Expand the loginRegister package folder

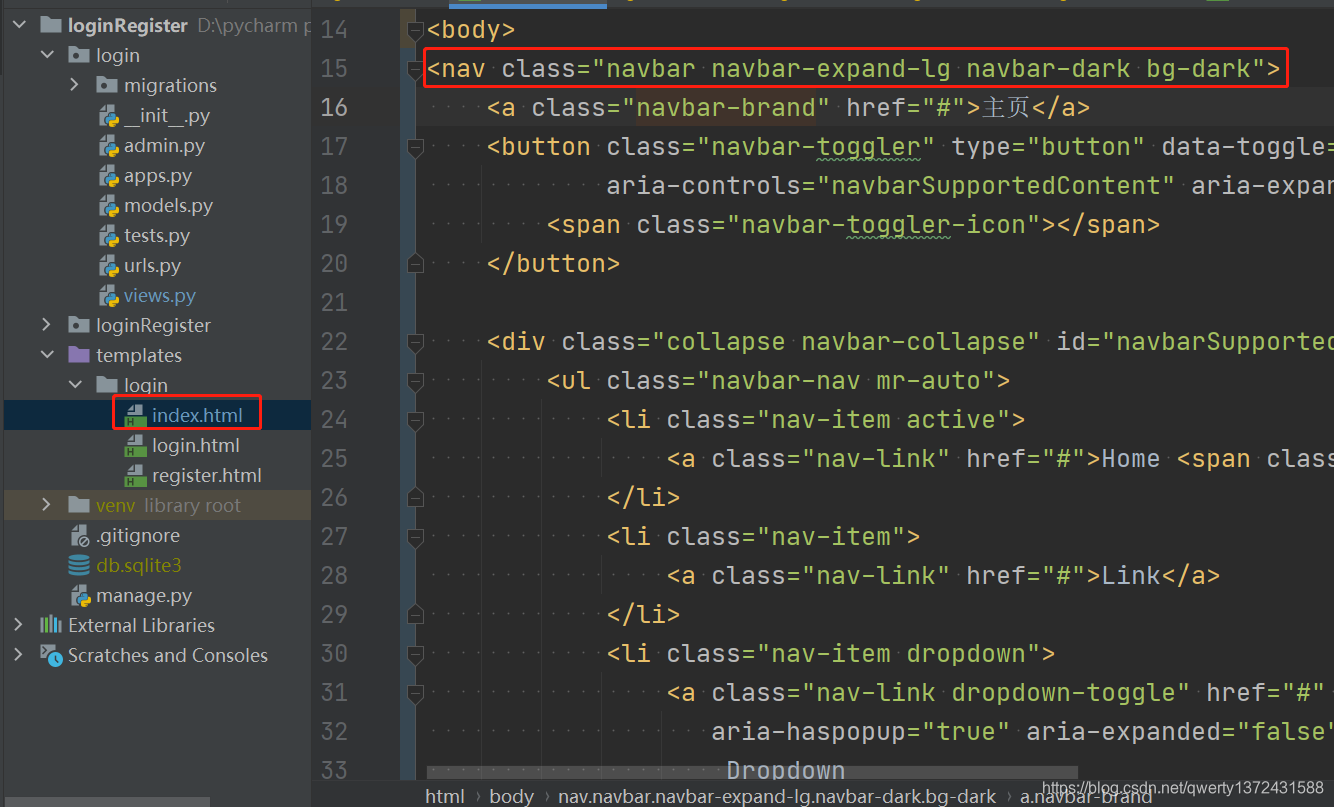pos(47,325)
